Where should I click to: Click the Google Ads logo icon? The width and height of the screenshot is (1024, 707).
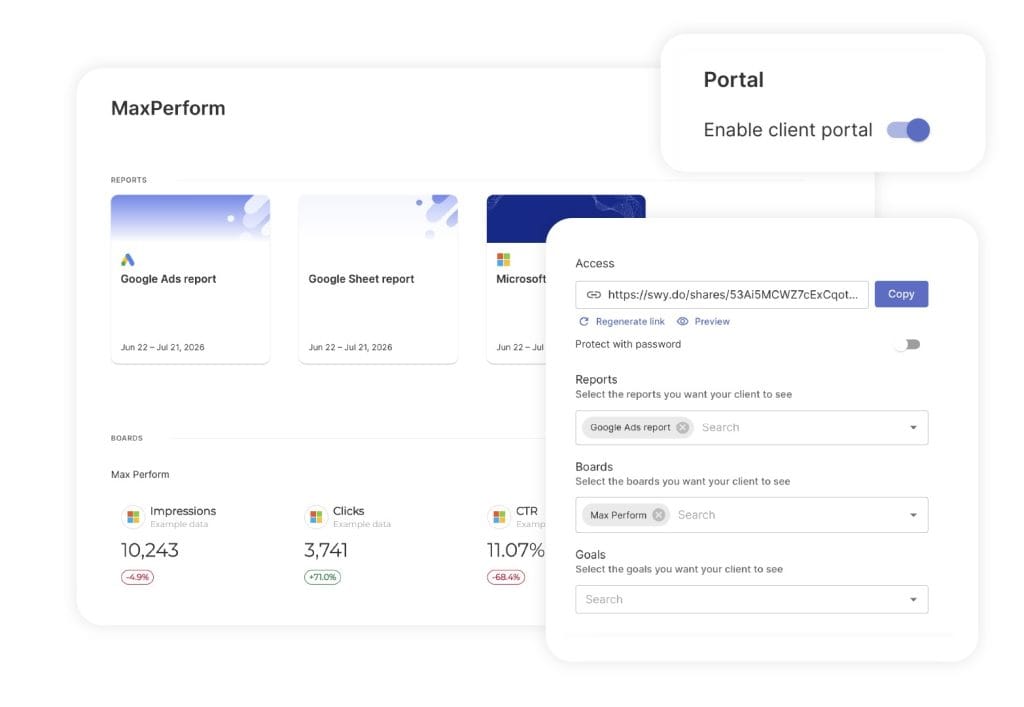[x=128, y=260]
